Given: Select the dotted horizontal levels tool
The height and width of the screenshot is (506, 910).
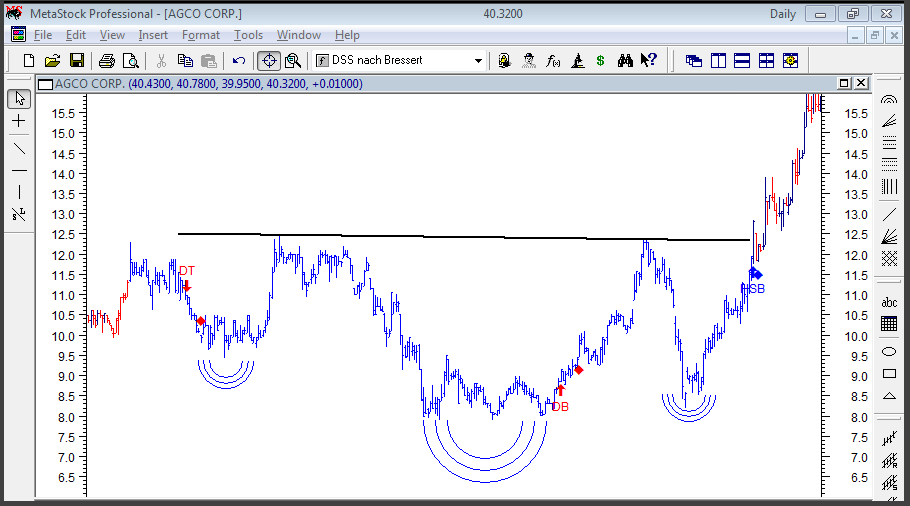Looking at the screenshot, I should click(889, 164).
